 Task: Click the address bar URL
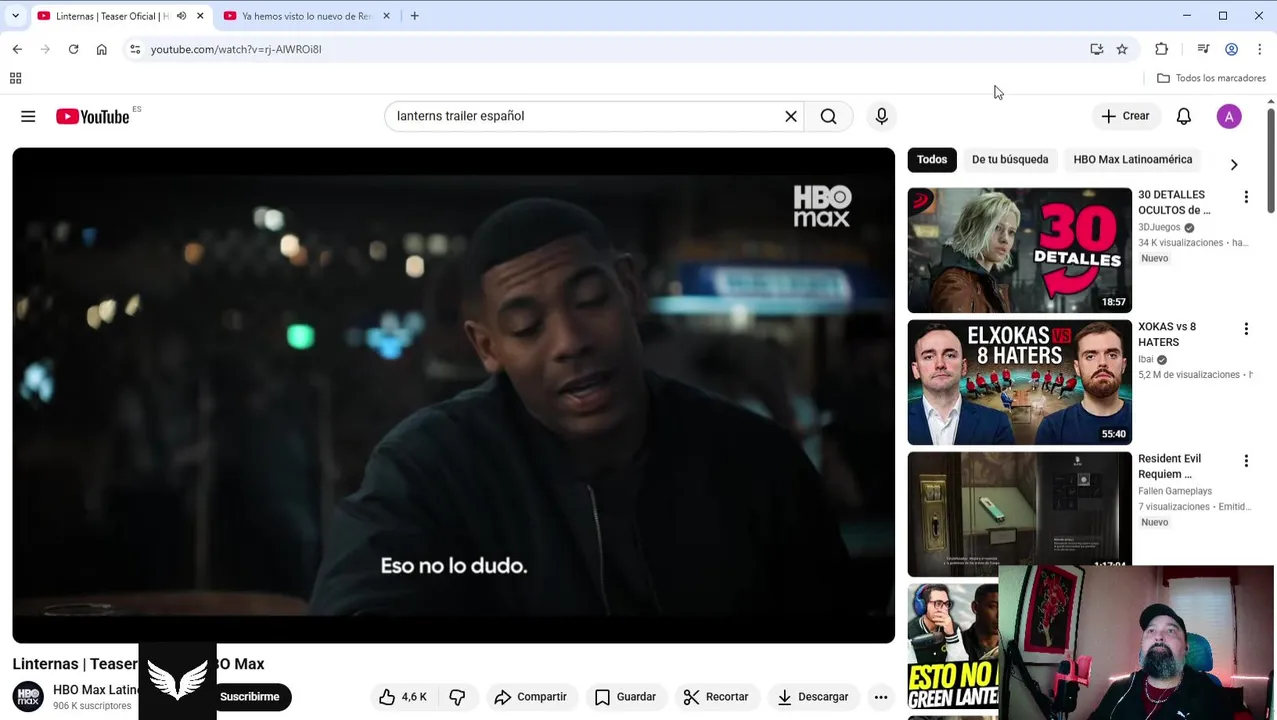[236, 49]
